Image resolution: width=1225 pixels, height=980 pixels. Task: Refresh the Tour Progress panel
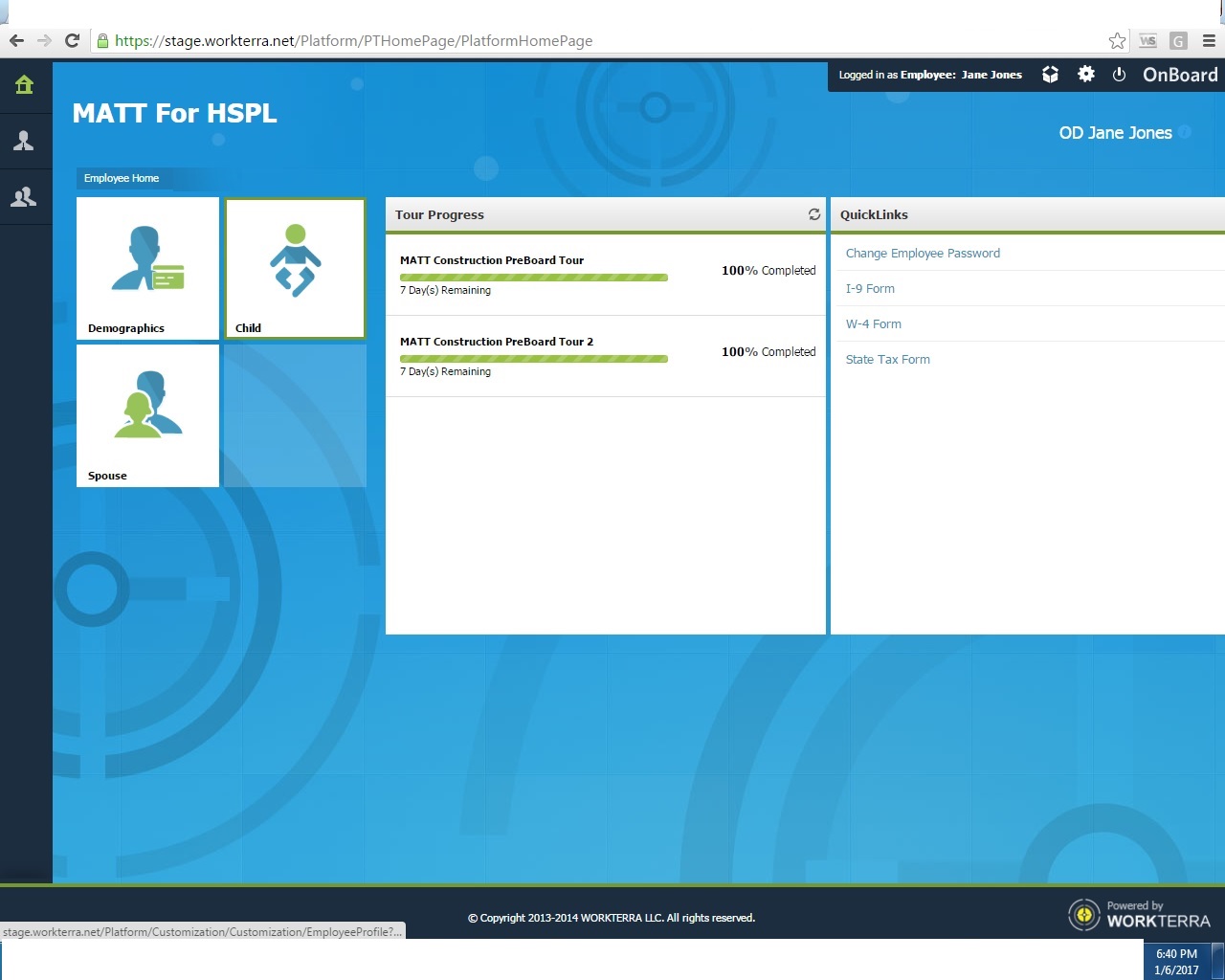tap(813, 214)
